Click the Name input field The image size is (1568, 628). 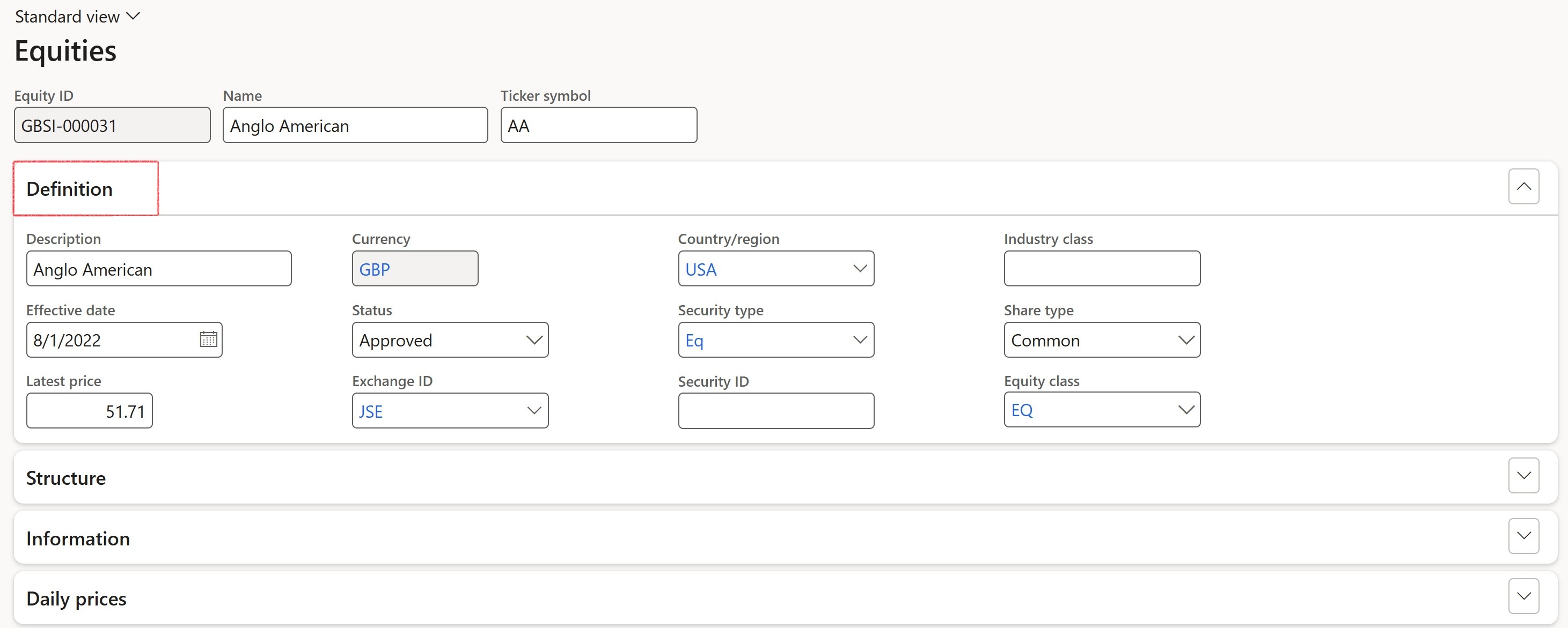[x=355, y=125]
